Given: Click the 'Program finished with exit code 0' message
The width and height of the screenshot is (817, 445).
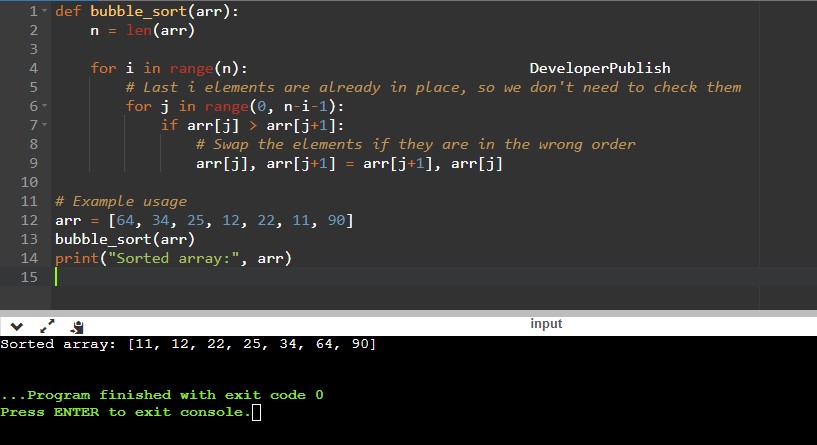Looking at the screenshot, I should click(x=162, y=395).
